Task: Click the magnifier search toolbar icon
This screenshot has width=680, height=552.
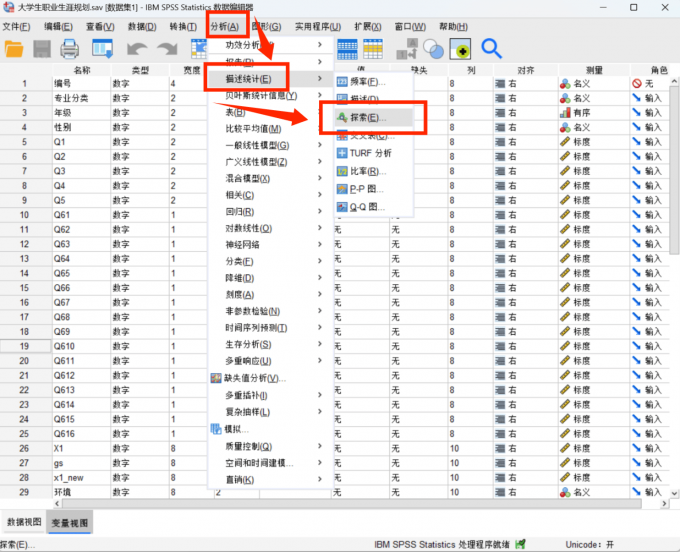Action: coord(491,49)
